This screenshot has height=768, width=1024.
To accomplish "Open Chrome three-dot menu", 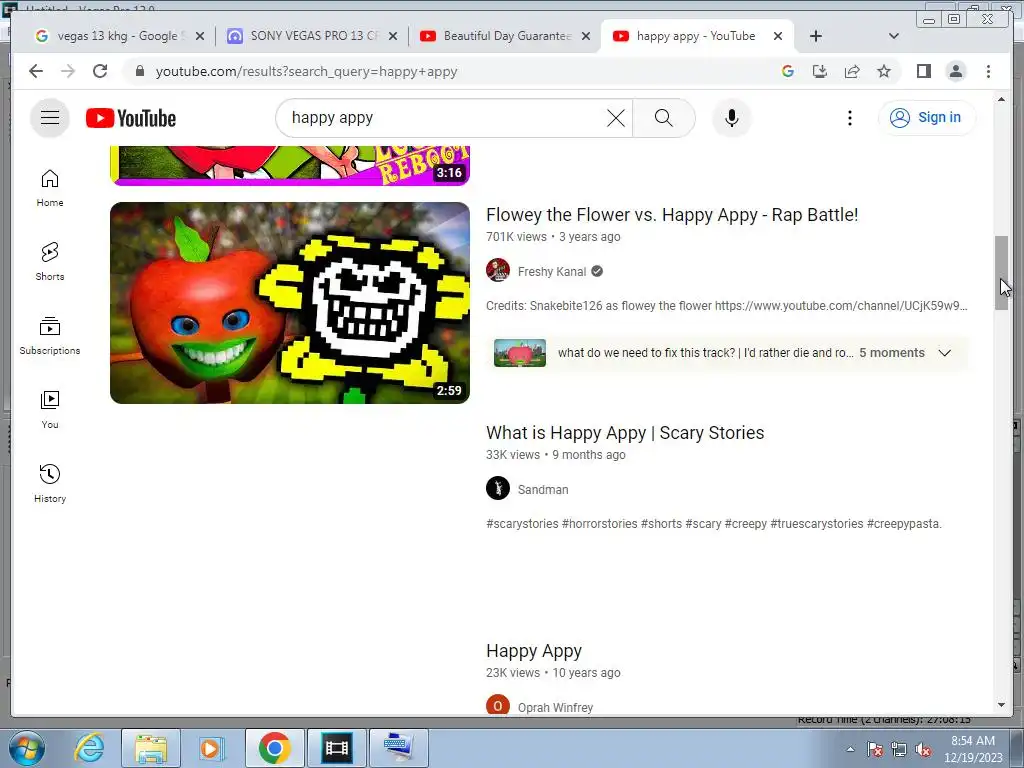I will [988, 71].
